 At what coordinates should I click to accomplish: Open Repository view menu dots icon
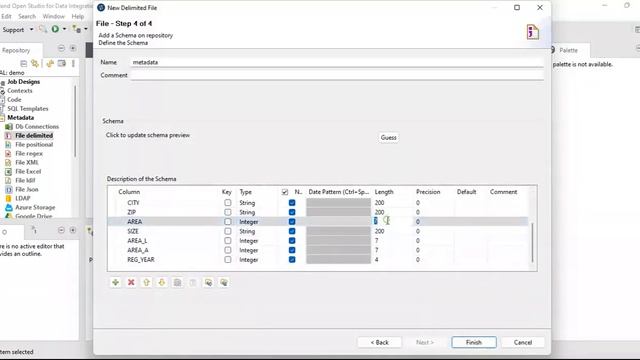(73, 63)
